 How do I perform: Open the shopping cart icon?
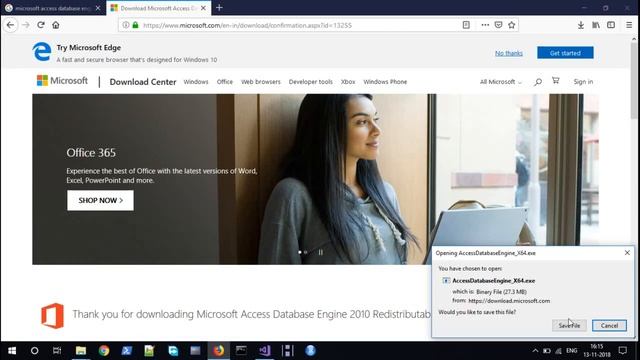click(556, 80)
